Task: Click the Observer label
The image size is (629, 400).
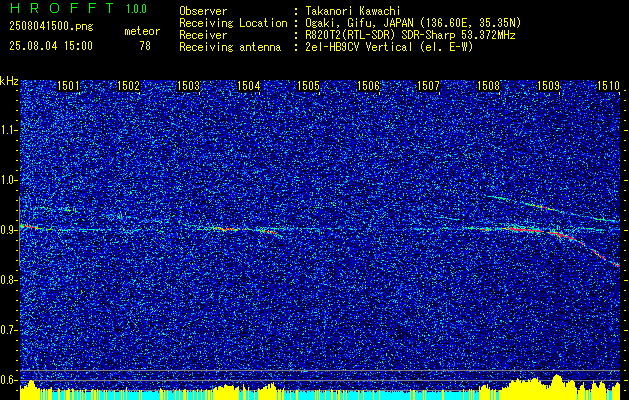Action: pos(203,11)
